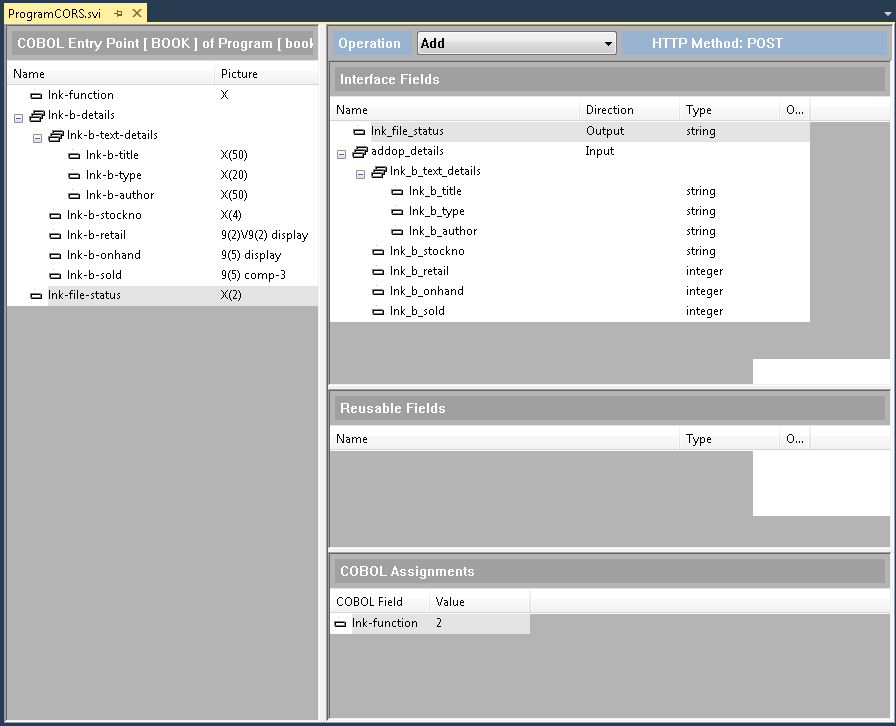
Task: Switch to the ProgramCORS.svi tab
Action: click(54, 13)
